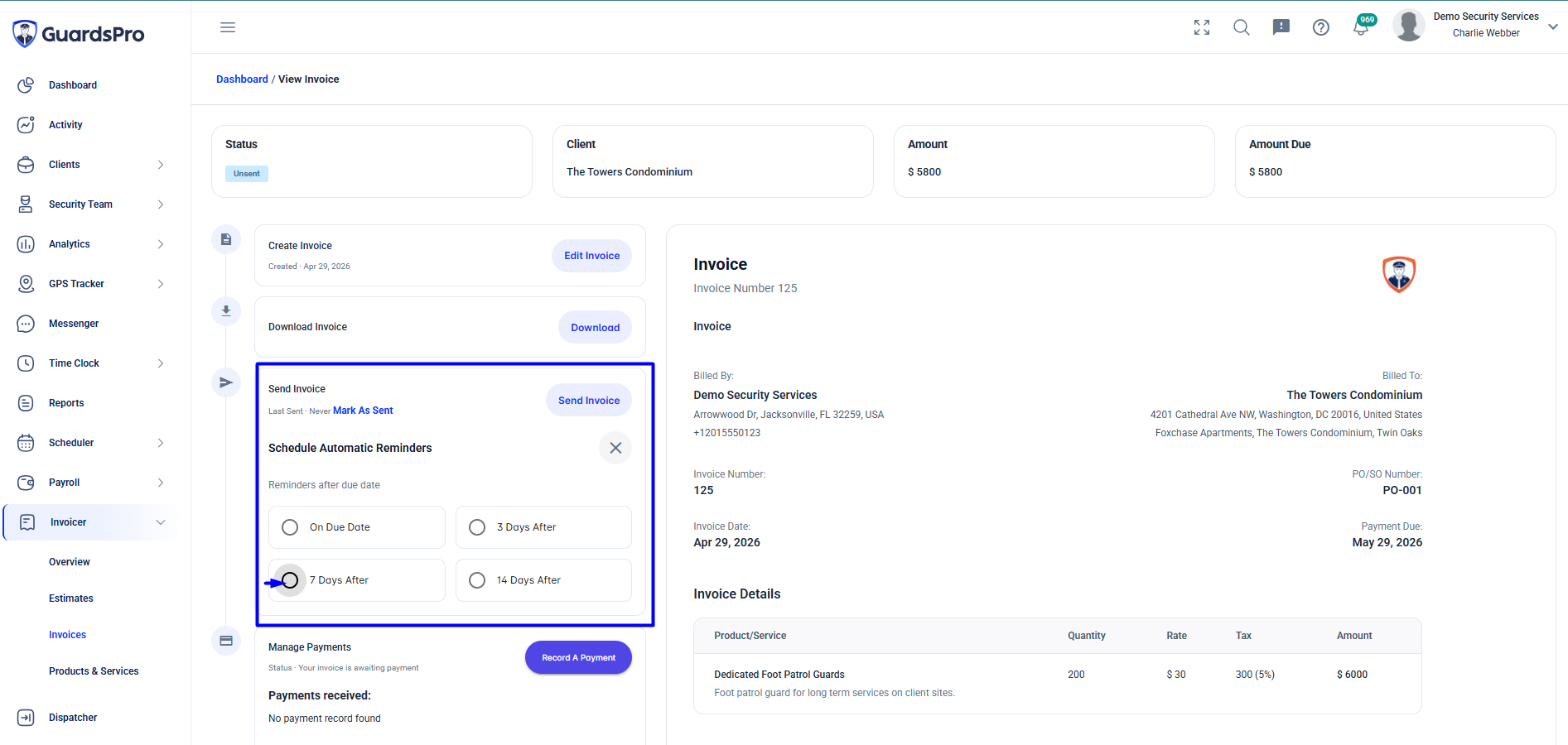The width and height of the screenshot is (1568, 745).
Task: Click the Invoicer sidebar icon
Action: pos(27,522)
